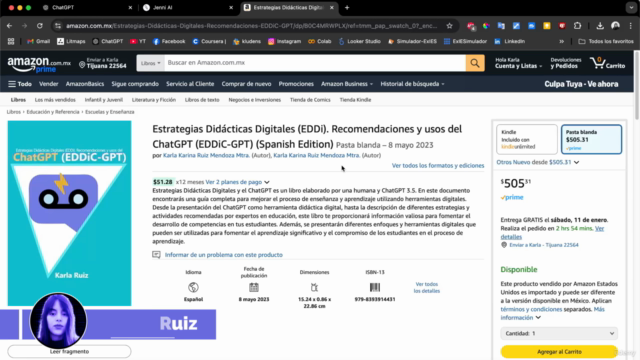Screen dimensions: 640x360
Task: Click the browser forward arrow
Action: (x=24, y=26)
